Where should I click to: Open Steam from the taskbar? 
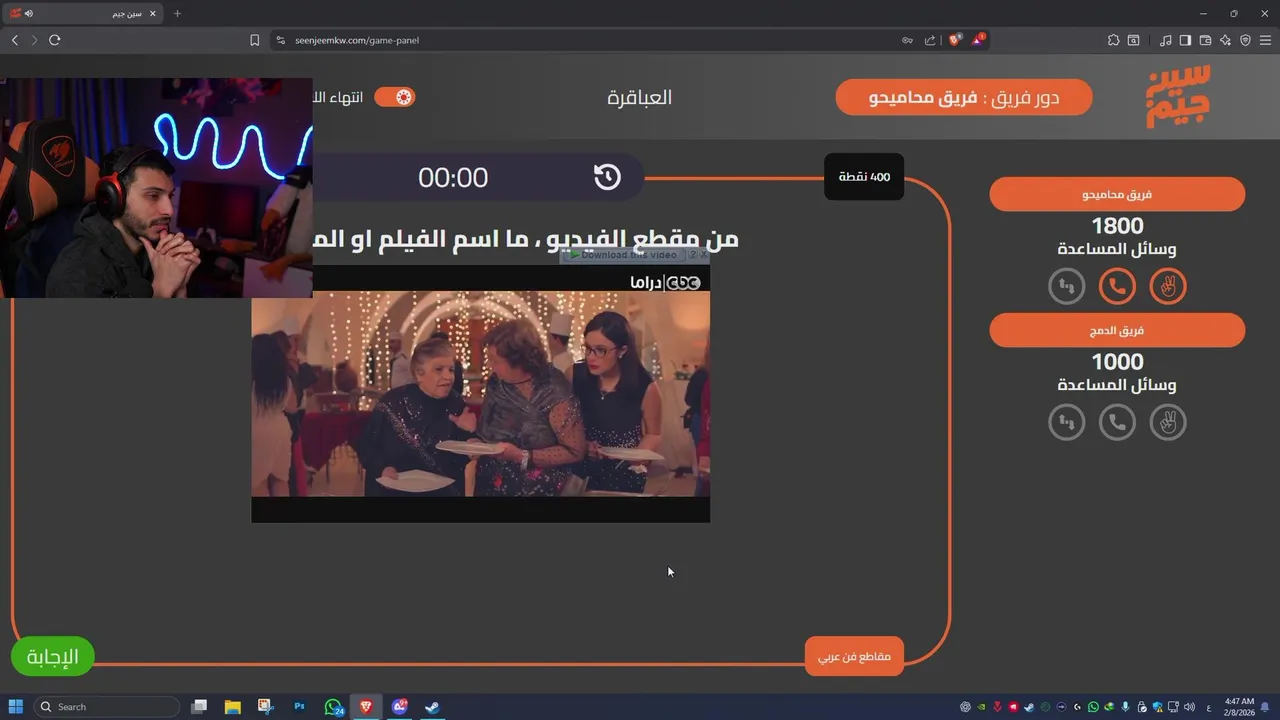pyautogui.click(x=433, y=707)
